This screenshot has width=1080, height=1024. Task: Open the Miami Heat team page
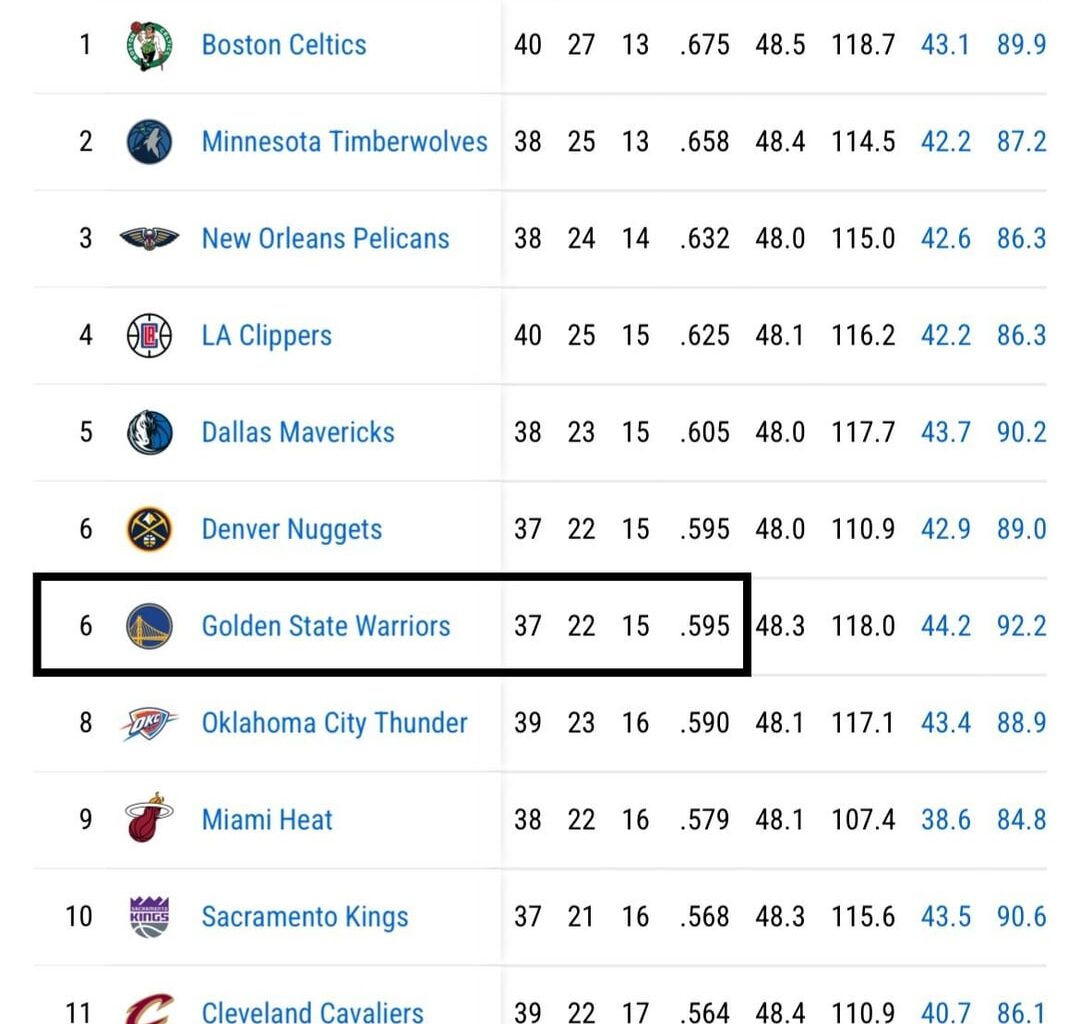click(266, 819)
